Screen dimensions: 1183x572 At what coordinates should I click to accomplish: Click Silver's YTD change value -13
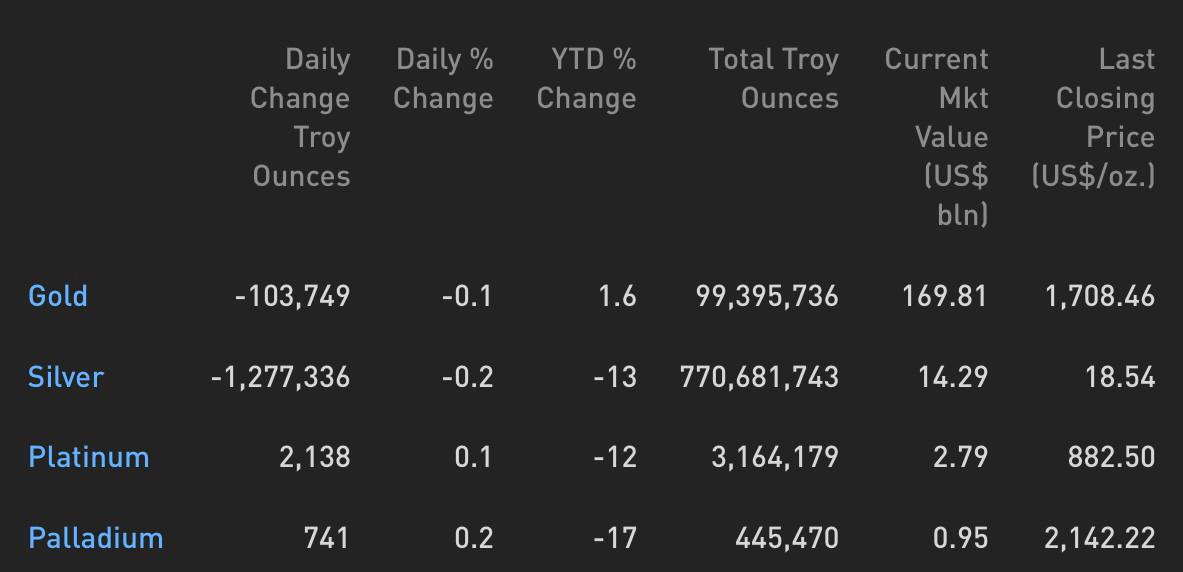tap(615, 377)
